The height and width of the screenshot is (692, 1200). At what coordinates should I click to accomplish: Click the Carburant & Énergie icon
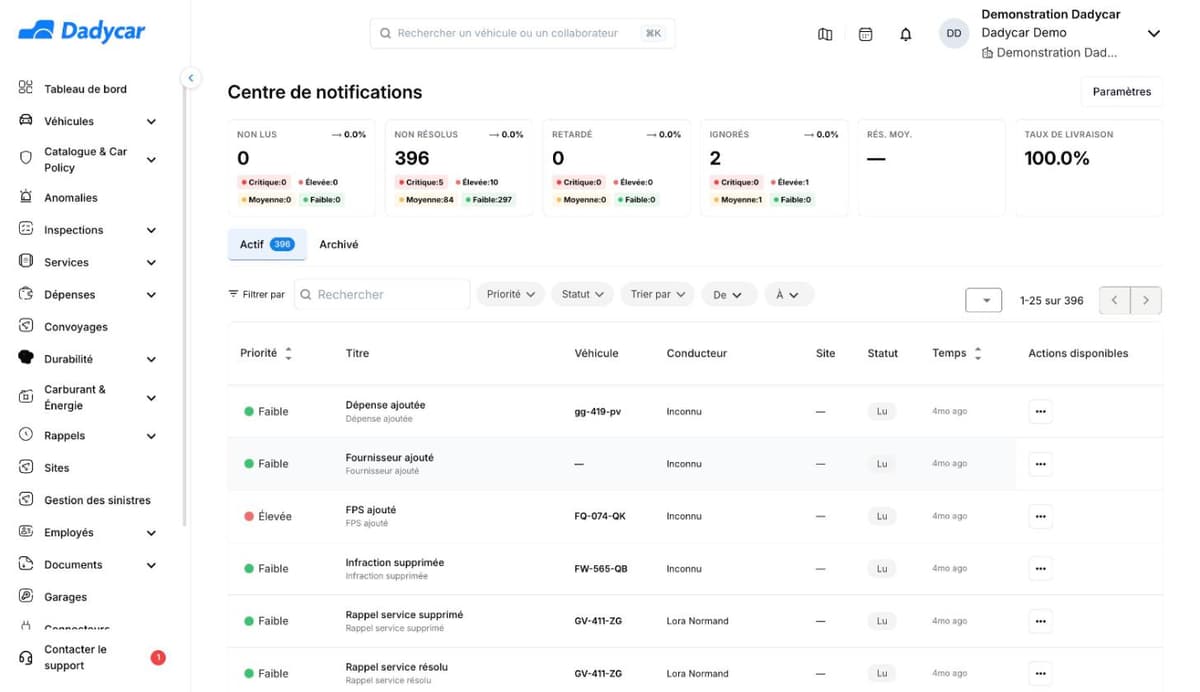pos(26,397)
